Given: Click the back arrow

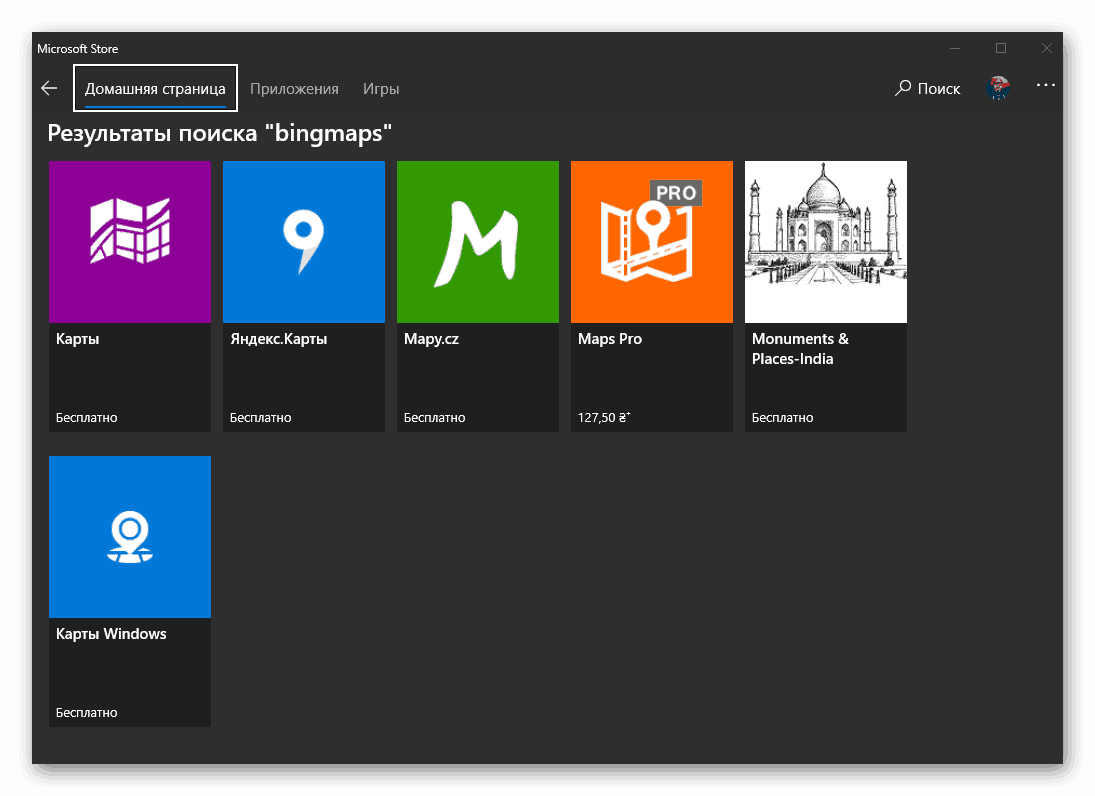Looking at the screenshot, I should pyautogui.click(x=49, y=88).
